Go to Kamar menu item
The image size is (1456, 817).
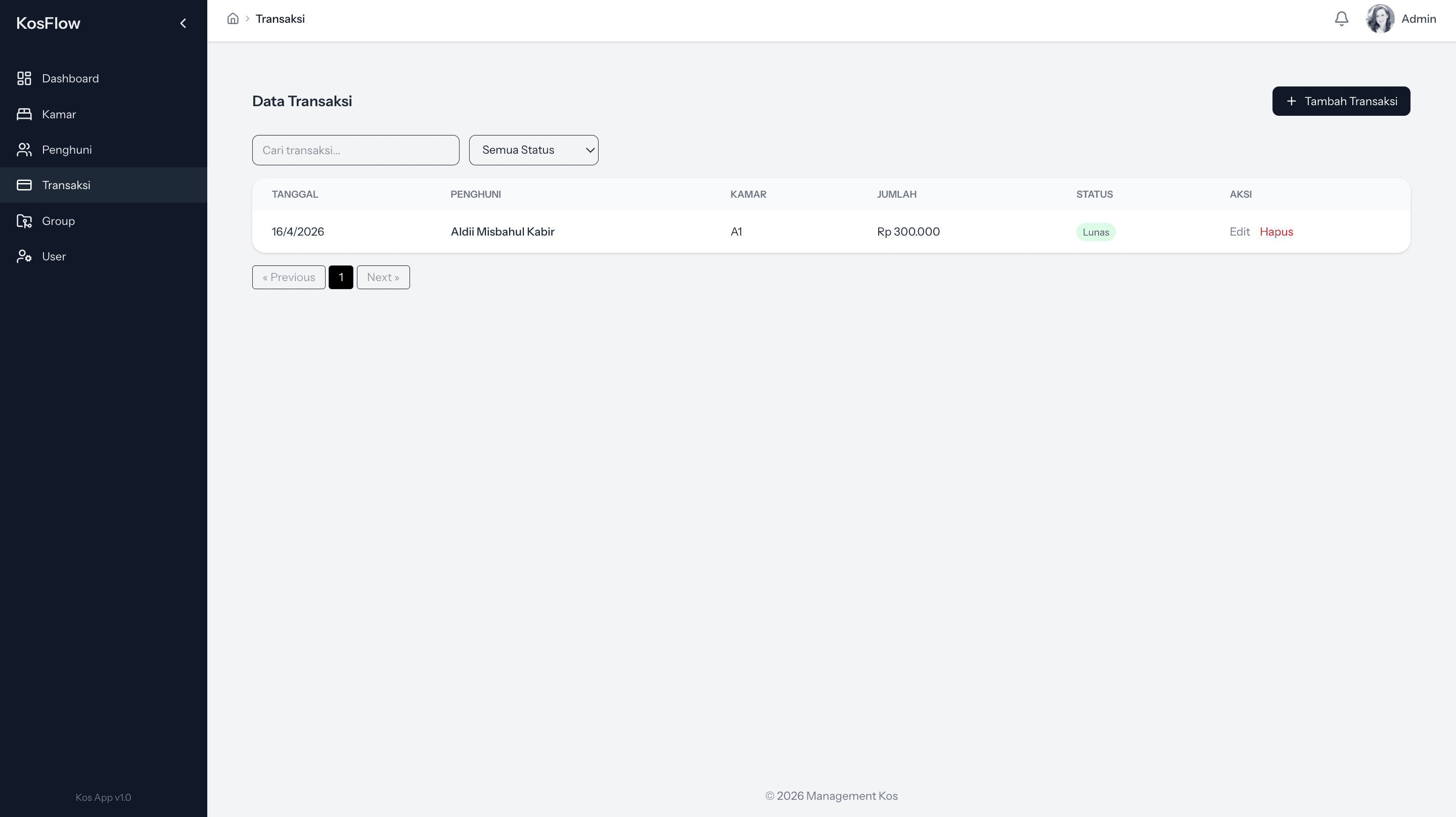(59, 114)
